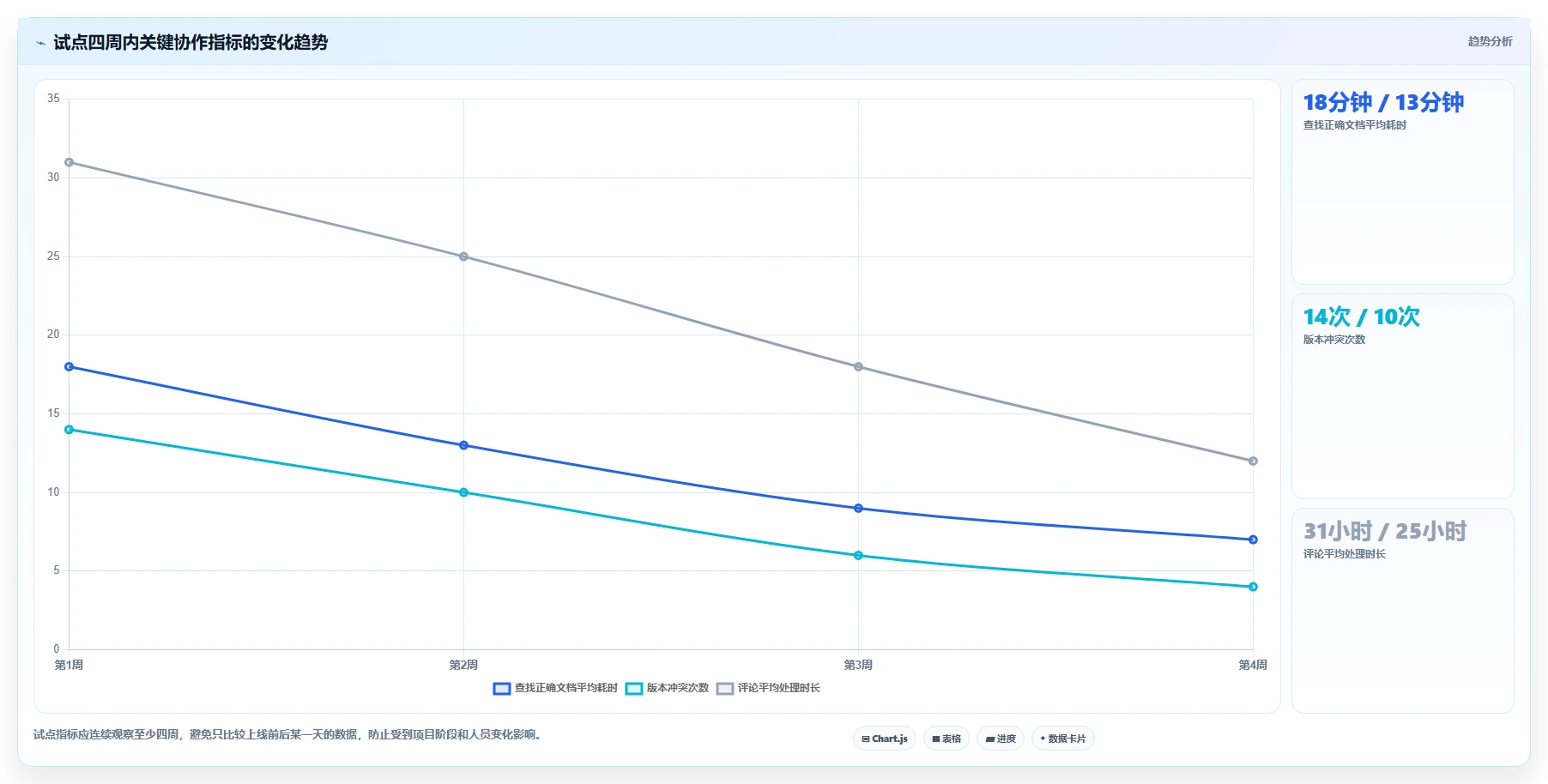Click the Chart.js chip
This screenshot has height=784, width=1548.
(x=885, y=739)
